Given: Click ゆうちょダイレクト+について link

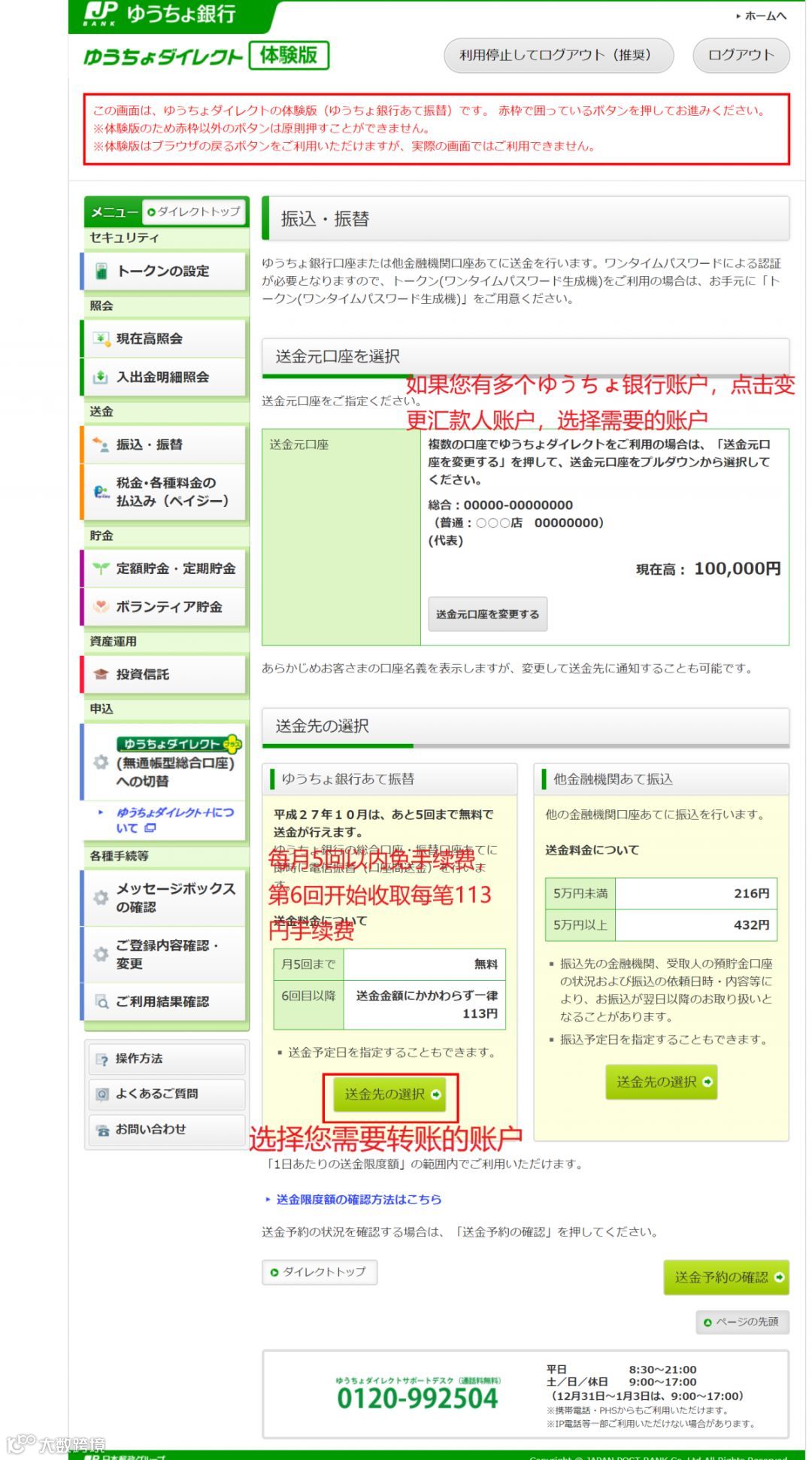Looking at the screenshot, I should point(174,820).
